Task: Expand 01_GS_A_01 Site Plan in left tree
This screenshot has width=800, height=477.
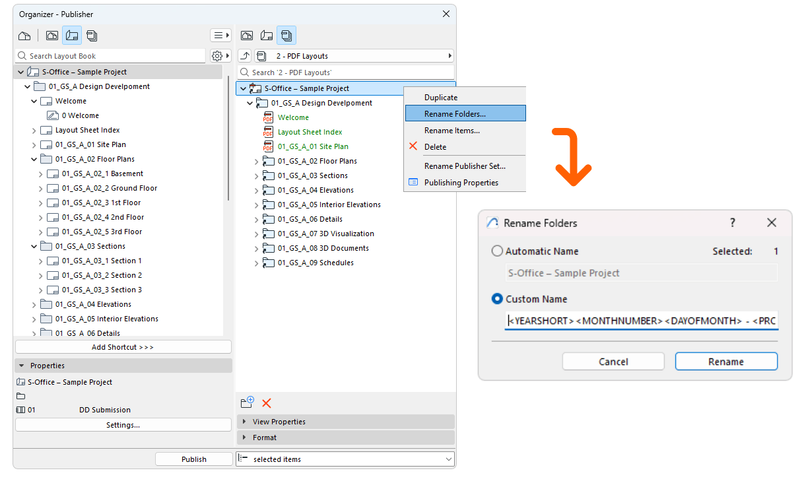Action: [x=34, y=145]
